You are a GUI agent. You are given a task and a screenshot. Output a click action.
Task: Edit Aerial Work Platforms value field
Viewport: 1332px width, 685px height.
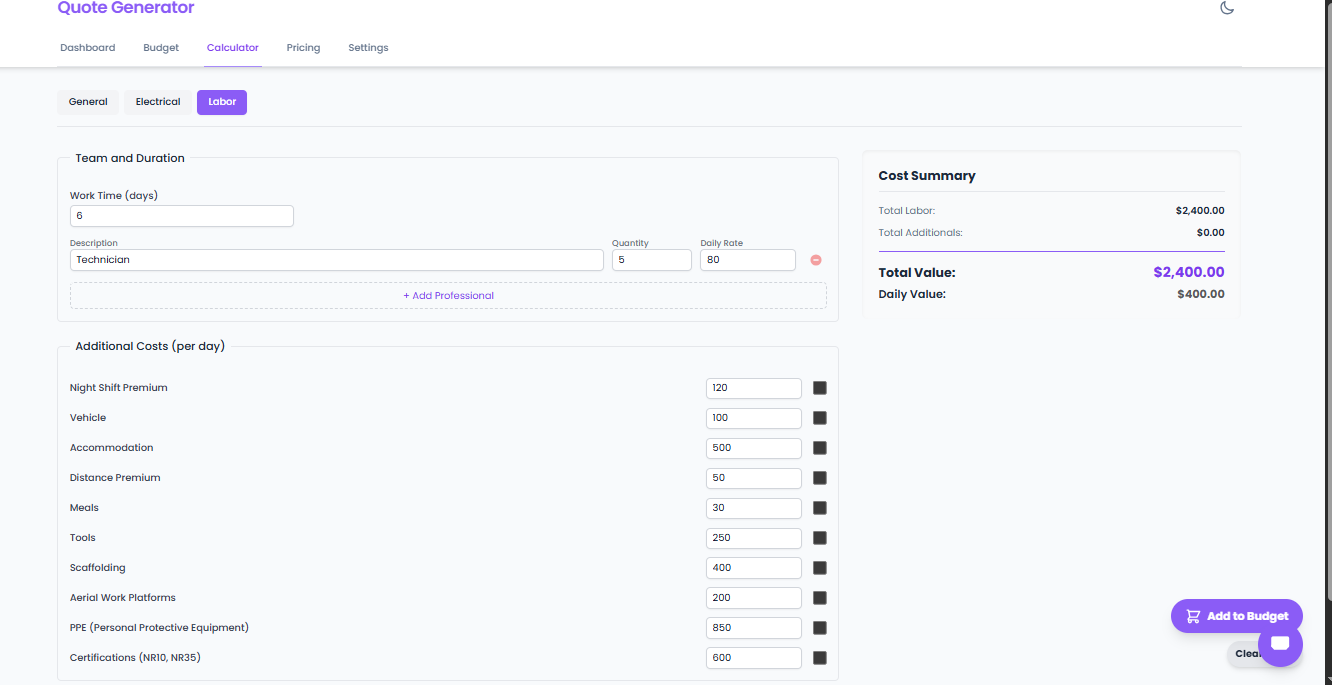(x=754, y=598)
